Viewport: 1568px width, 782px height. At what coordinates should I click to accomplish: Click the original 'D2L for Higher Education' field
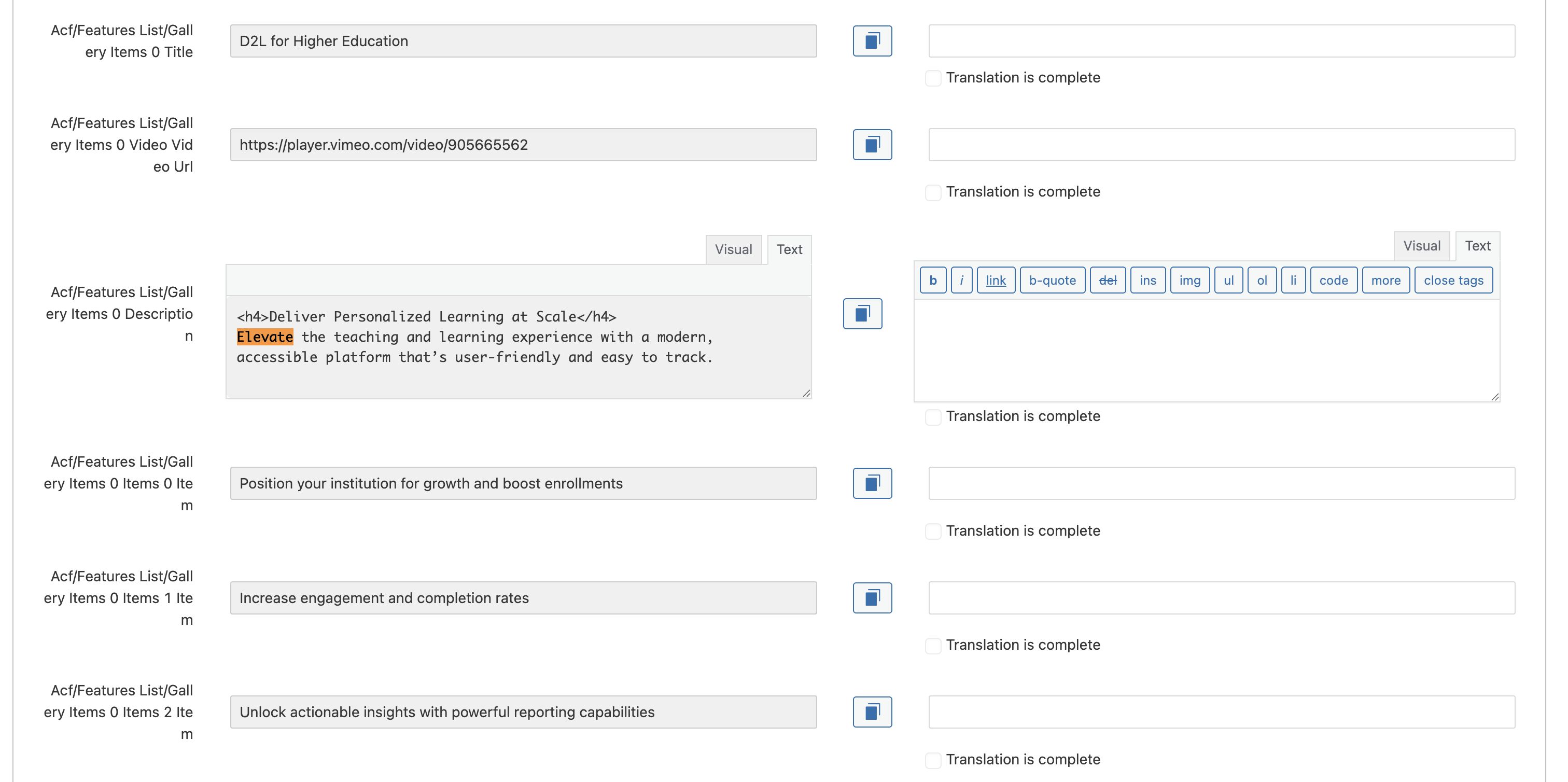524,41
